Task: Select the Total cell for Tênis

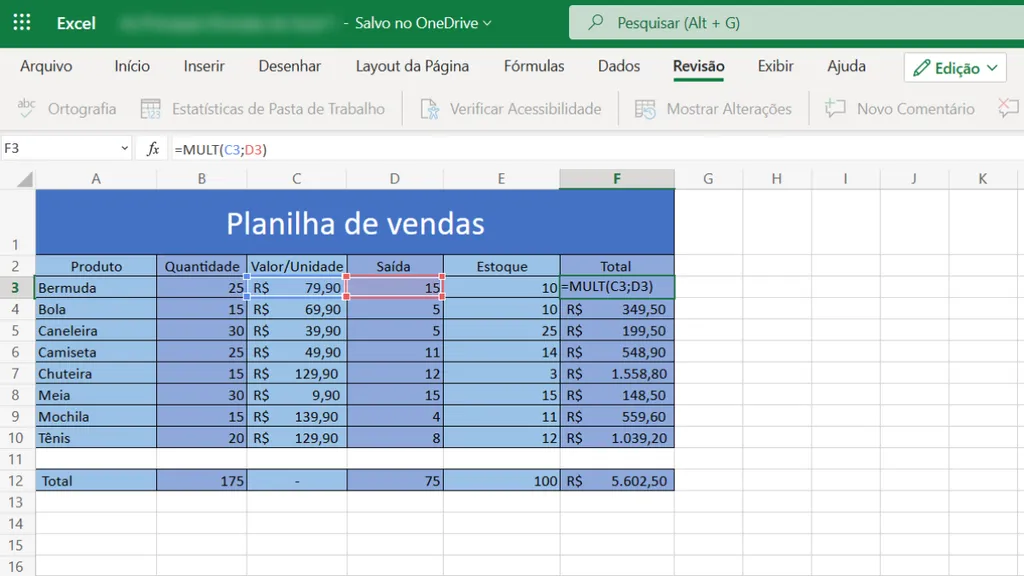Action: pos(617,438)
